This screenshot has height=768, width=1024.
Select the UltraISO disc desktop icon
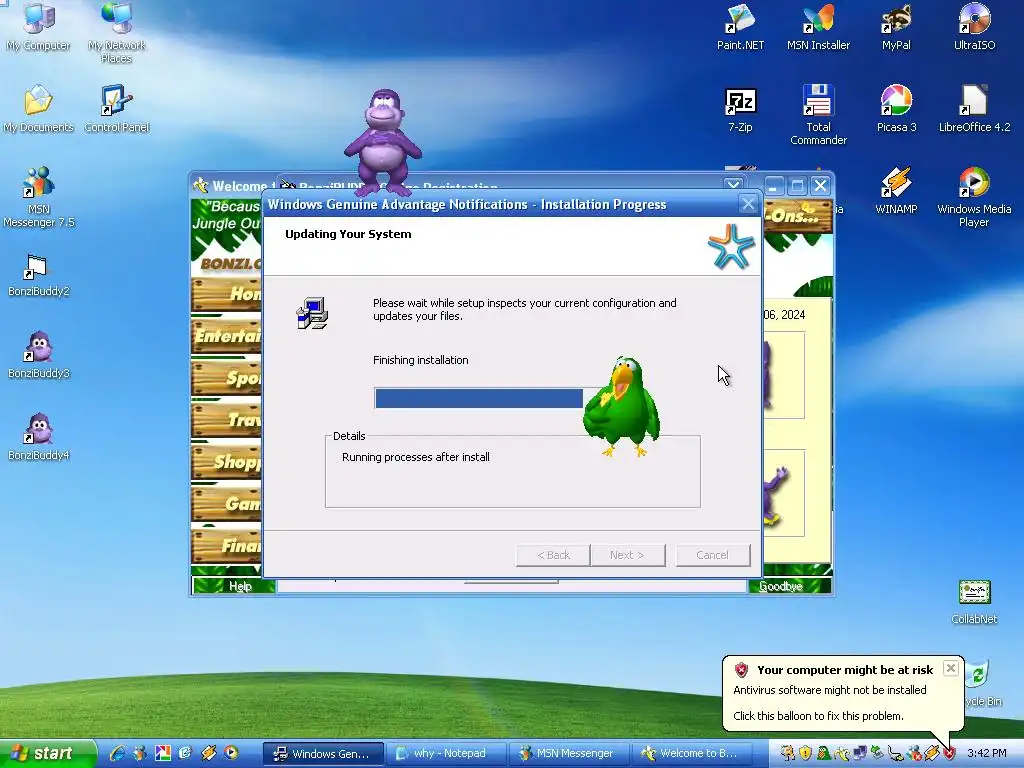974,26
